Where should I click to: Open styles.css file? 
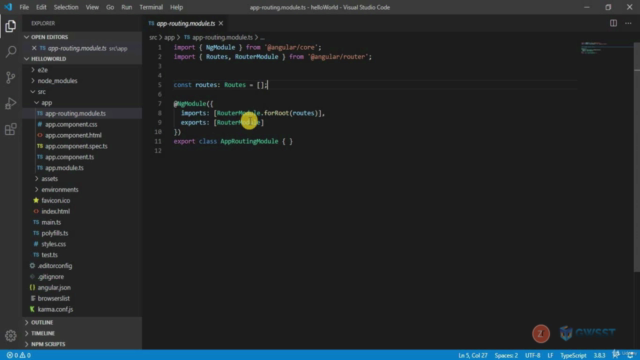click(x=82, y=244)
